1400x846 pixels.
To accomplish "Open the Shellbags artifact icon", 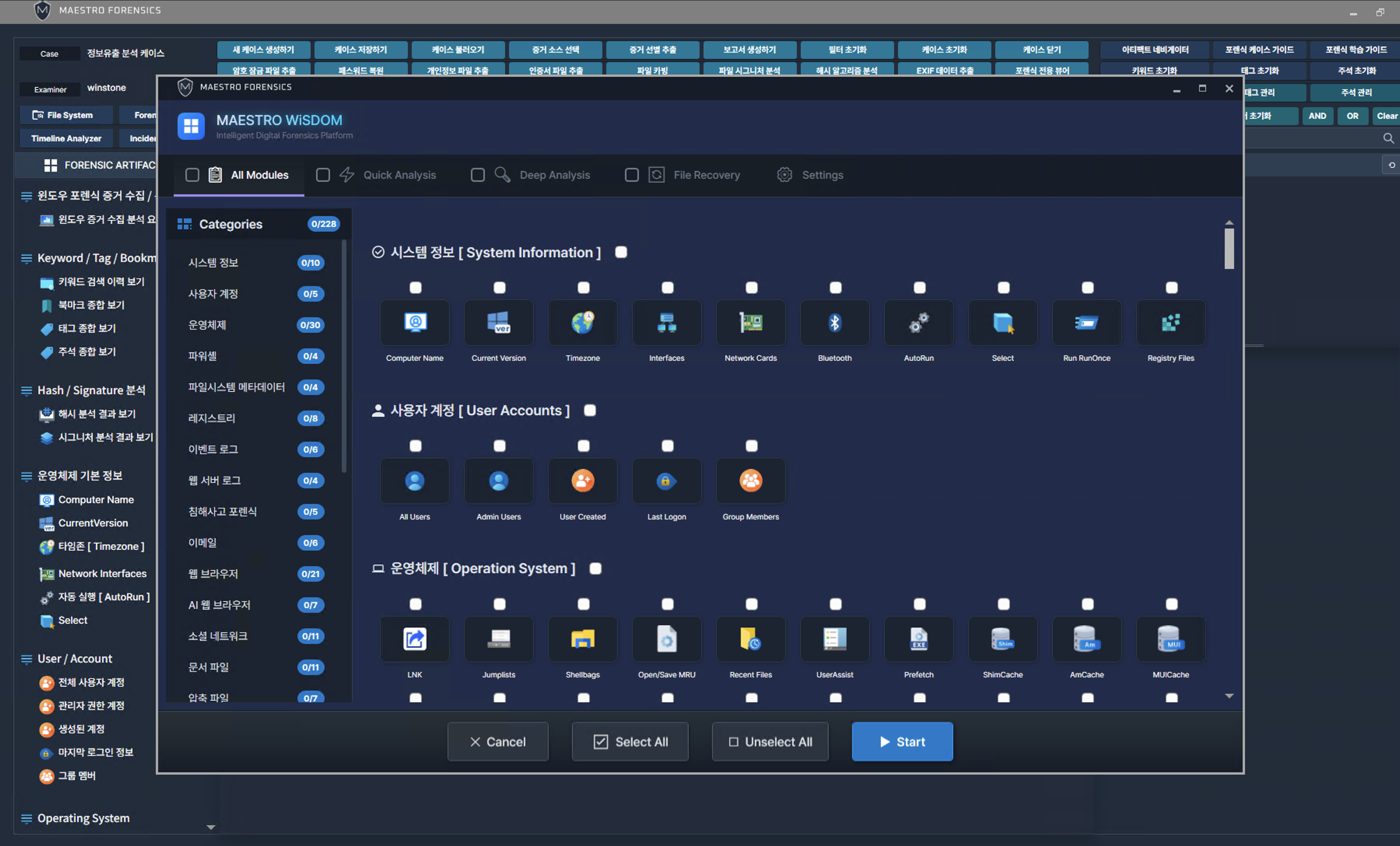I will point(583,639).
